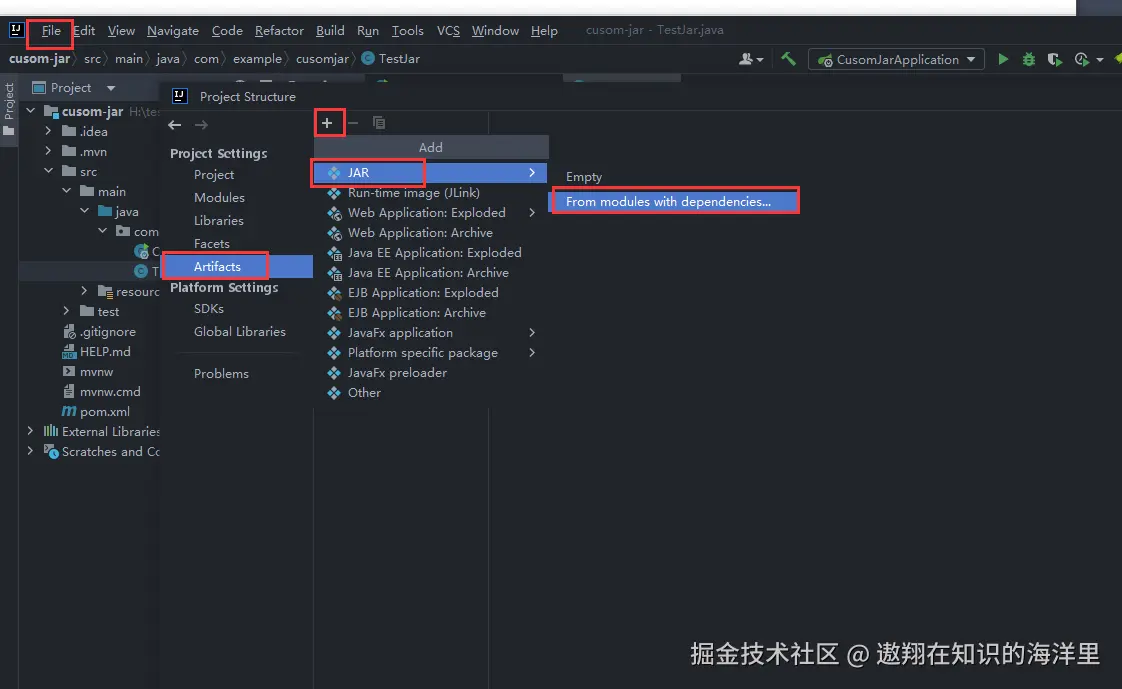Collapse the main folder

(x=66, y=191)
